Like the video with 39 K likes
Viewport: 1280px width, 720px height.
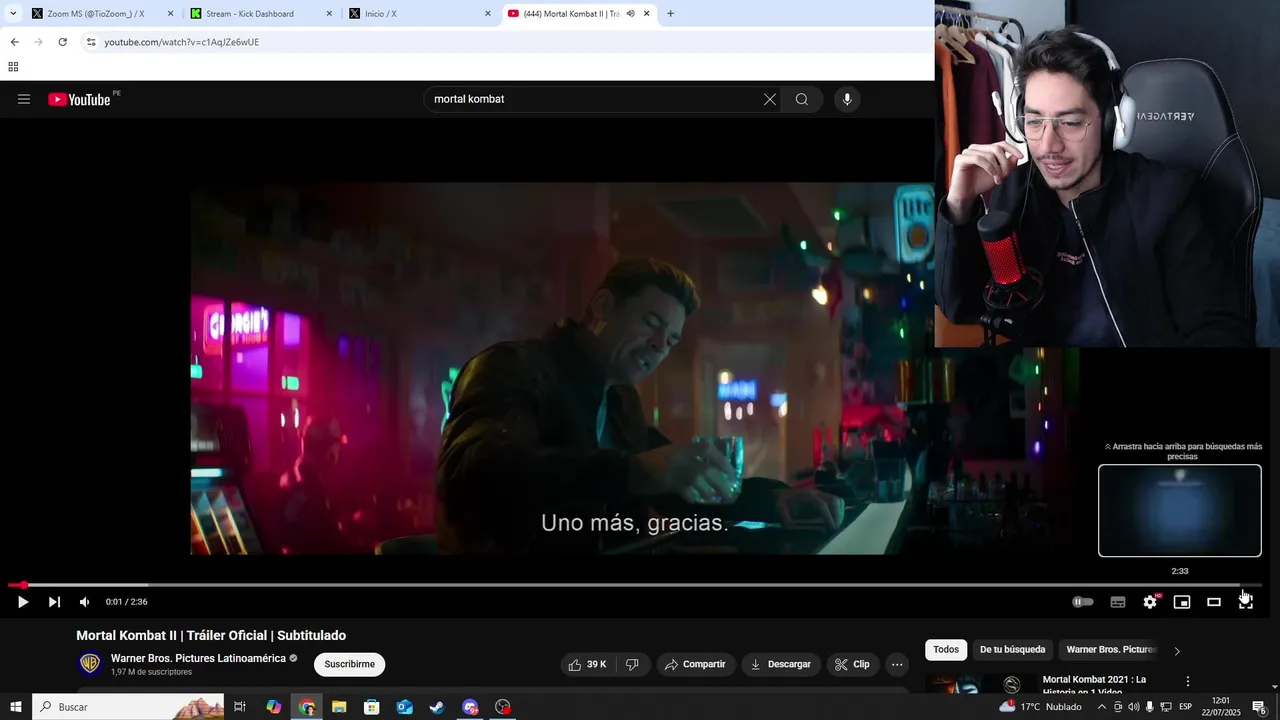[x=587, y=664]
